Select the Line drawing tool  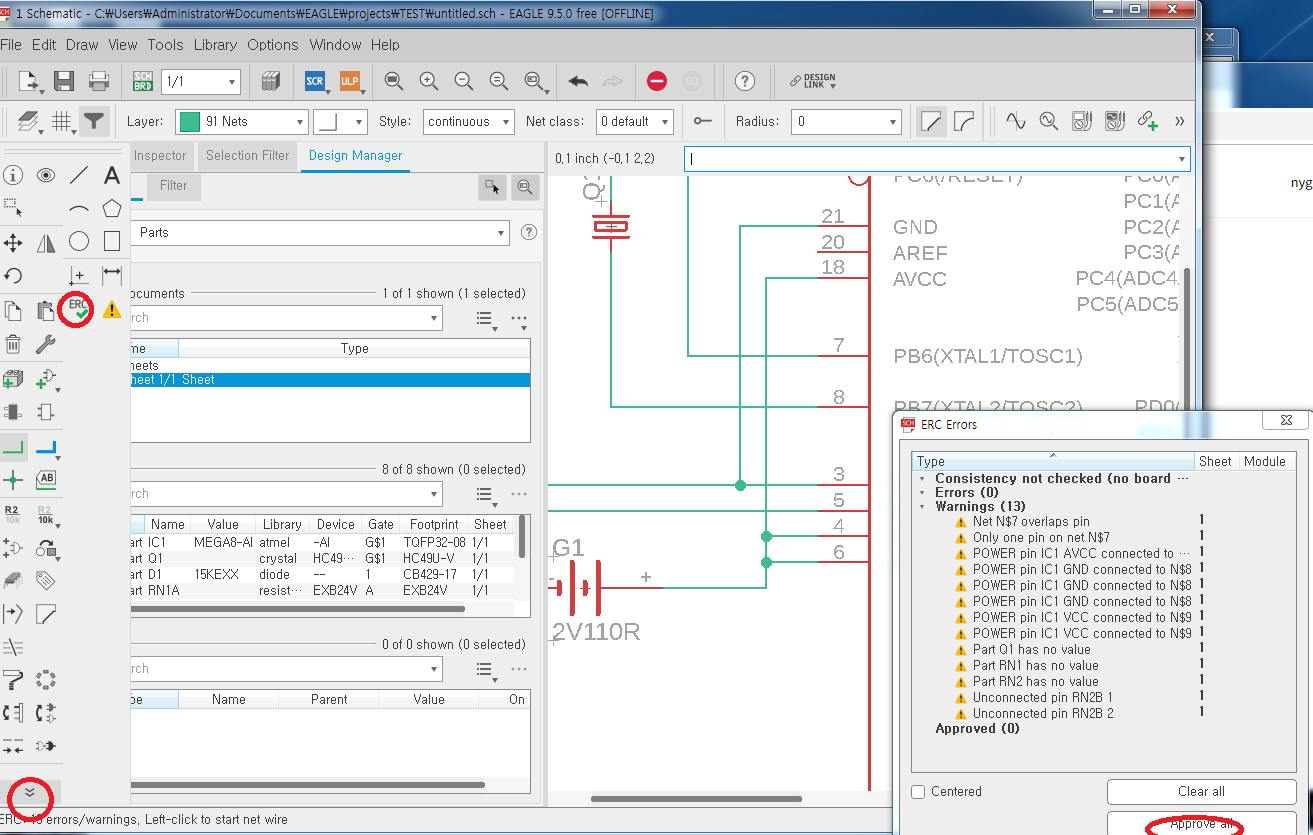point(79,176)
